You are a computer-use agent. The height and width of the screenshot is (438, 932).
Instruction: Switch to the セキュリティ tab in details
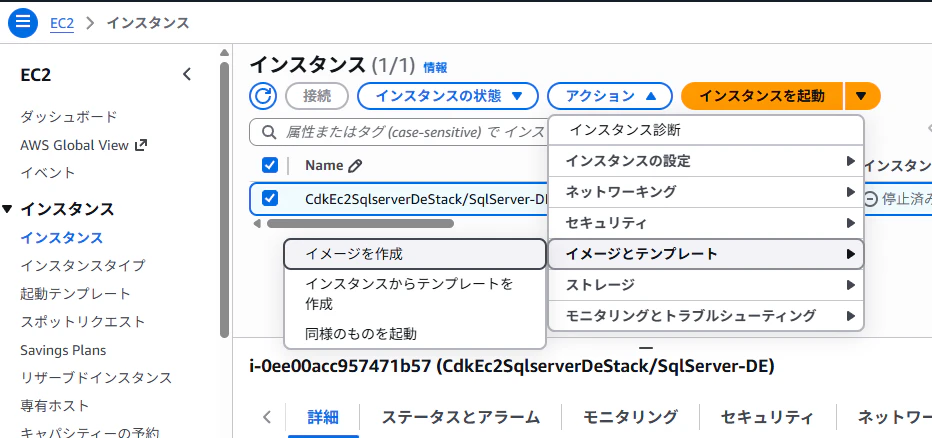[767, 417]
